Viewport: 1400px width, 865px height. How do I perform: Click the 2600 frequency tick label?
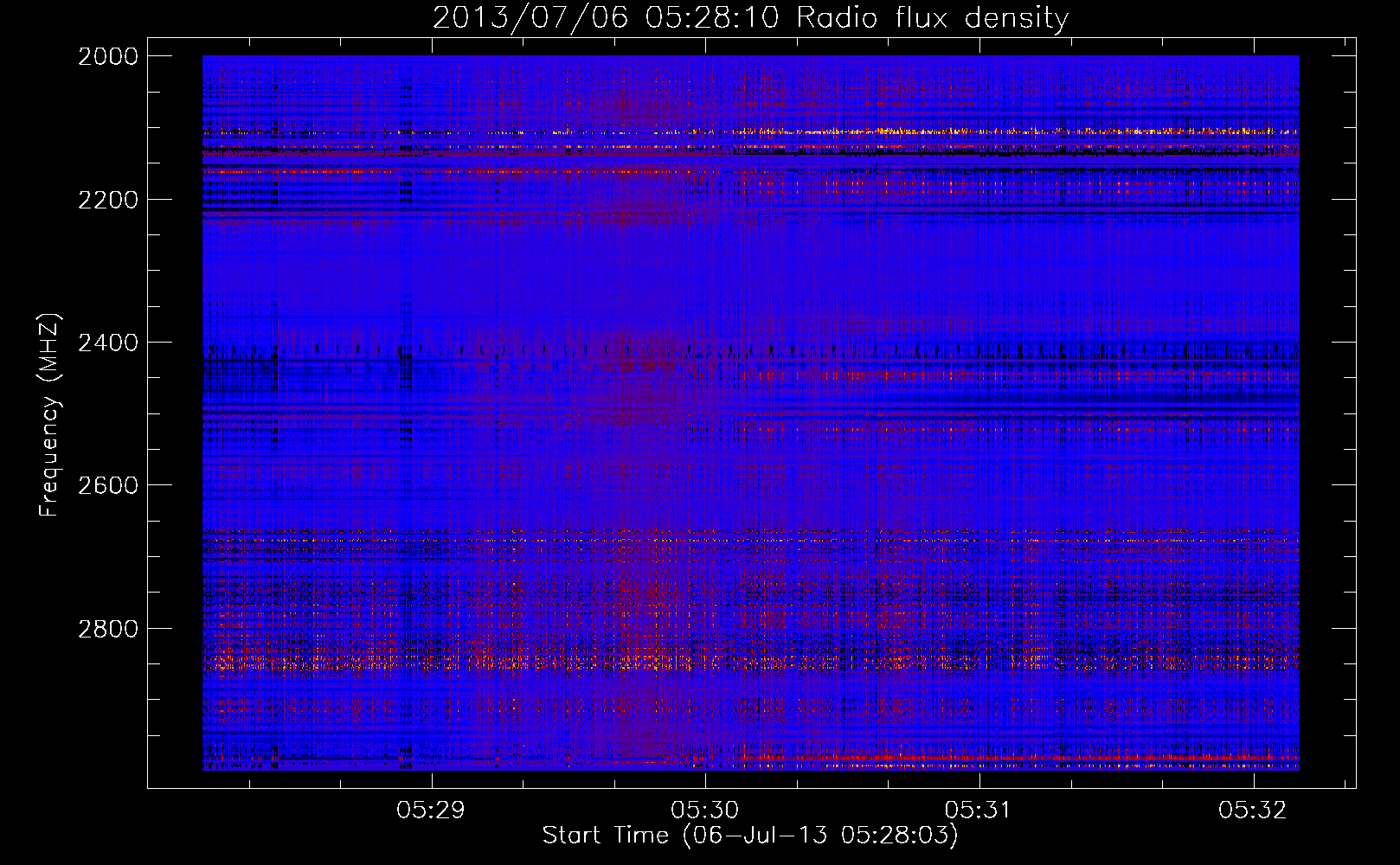108,485
